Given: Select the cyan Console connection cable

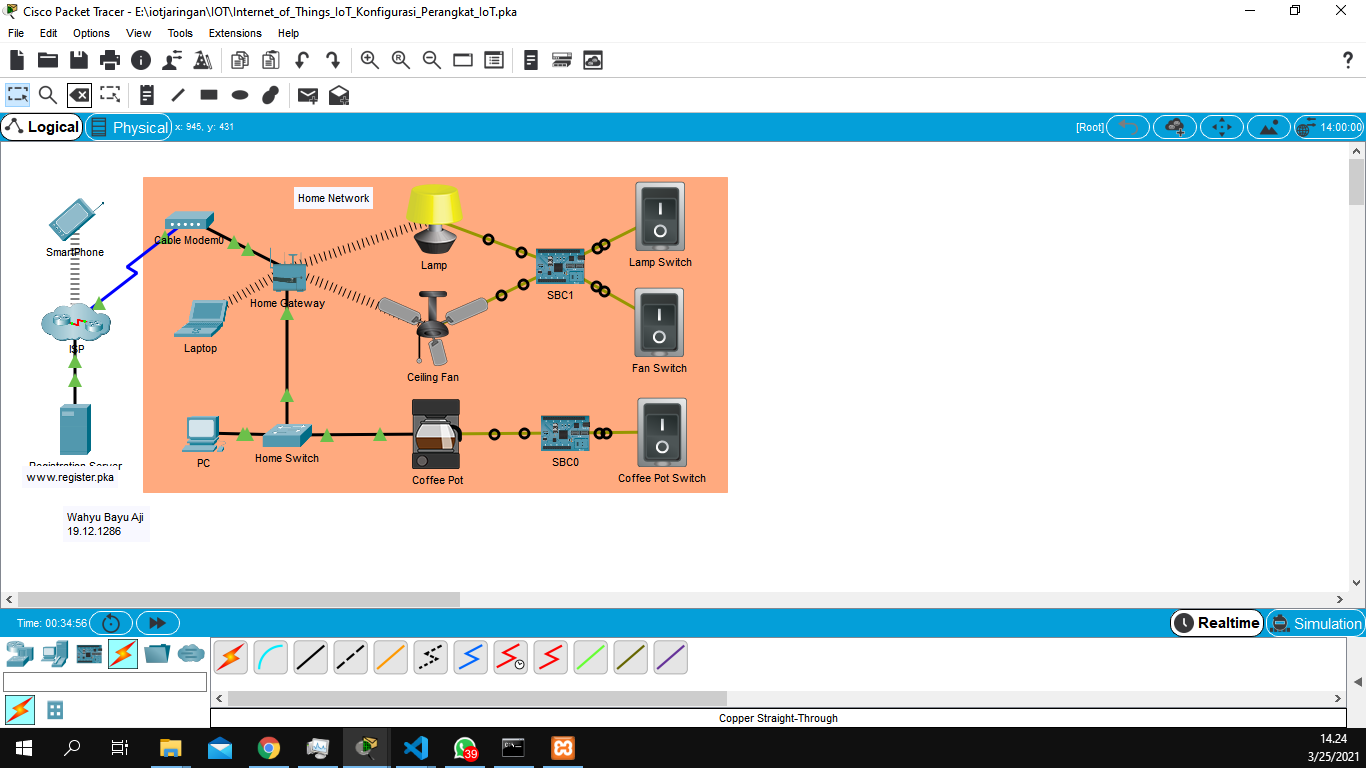Looking at the screenshot, I should click(x=270, y=657).
